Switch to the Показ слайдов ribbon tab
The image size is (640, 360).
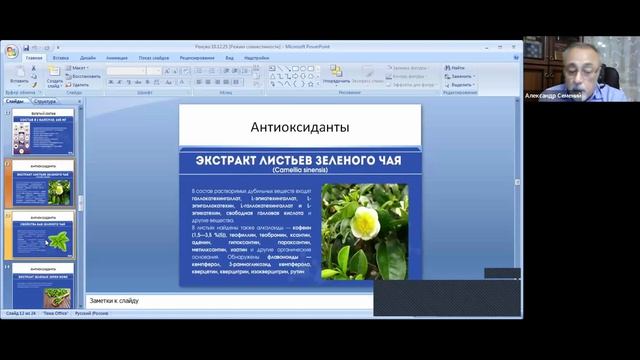click(x=153, y=58)
